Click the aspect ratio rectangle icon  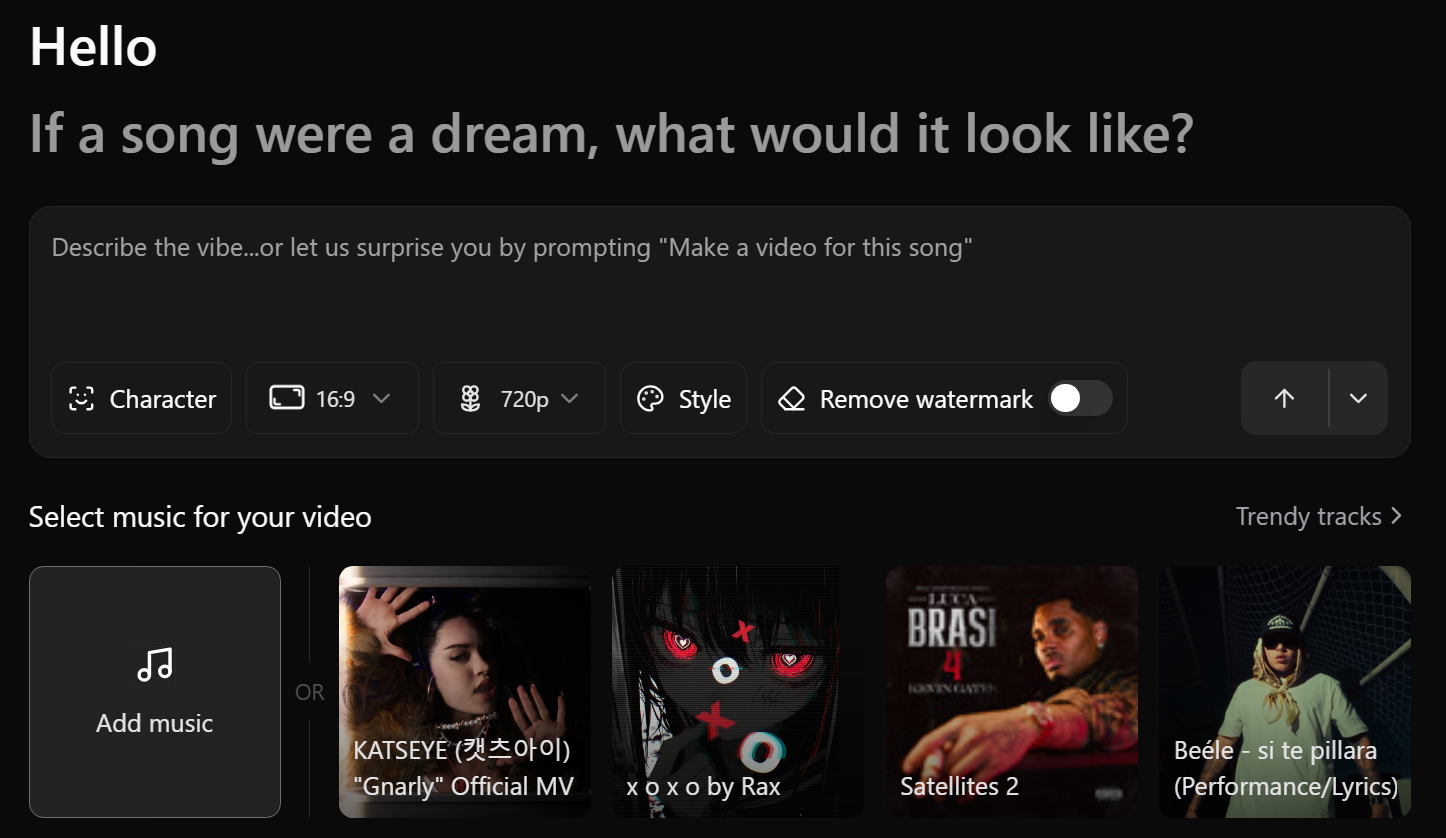point(286,398)
